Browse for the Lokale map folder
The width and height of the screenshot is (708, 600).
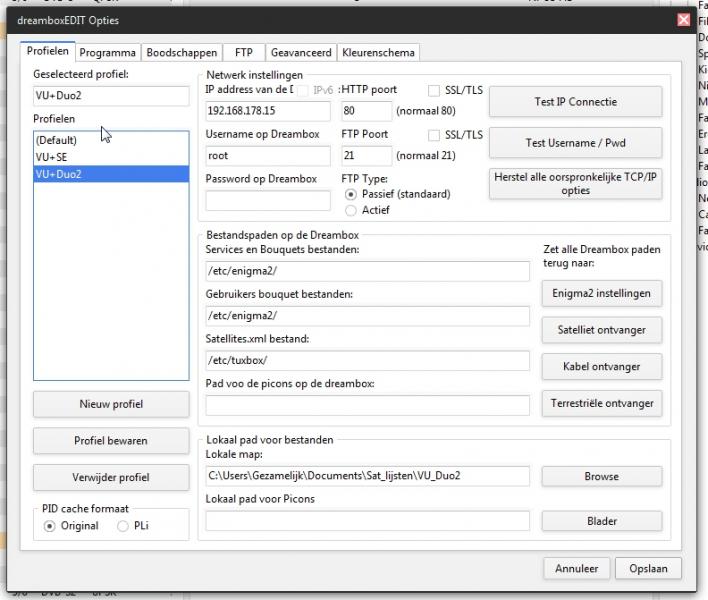pyautogui.click(x=601, y=477)
